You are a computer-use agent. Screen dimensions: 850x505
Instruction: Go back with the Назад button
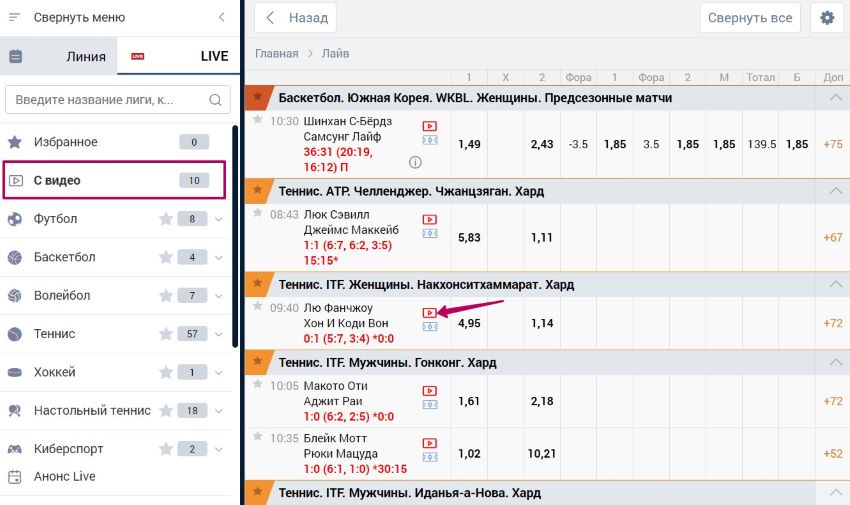295,18
